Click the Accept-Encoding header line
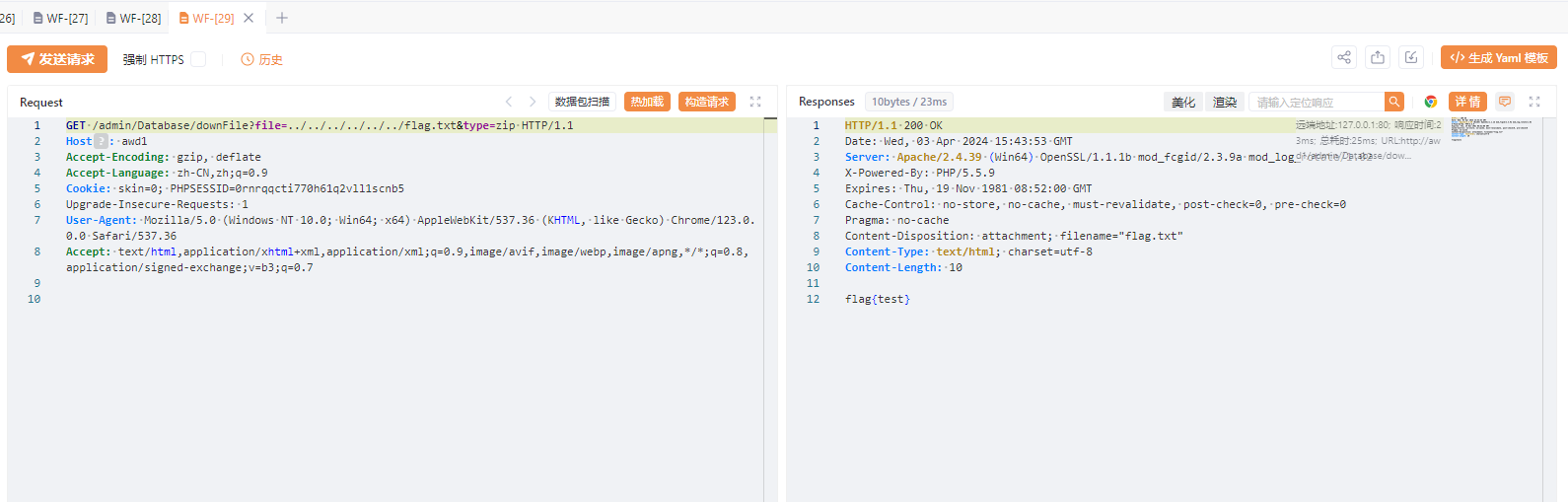1568x502 pixels. tap(164, 157)
